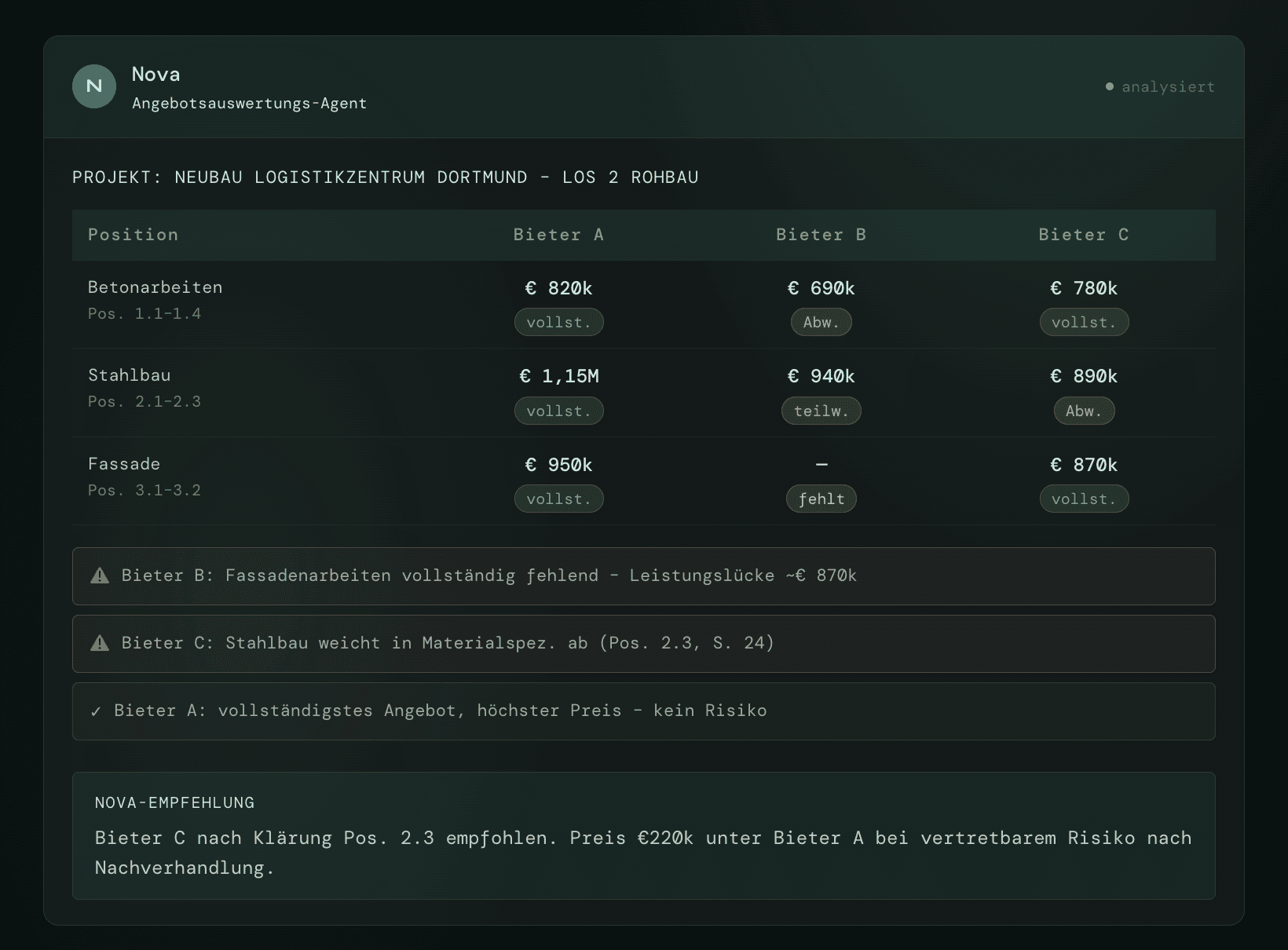The image size is (1288, 950).
Task: Click the Nova avatar icon
Action: [x=94, y=86]
